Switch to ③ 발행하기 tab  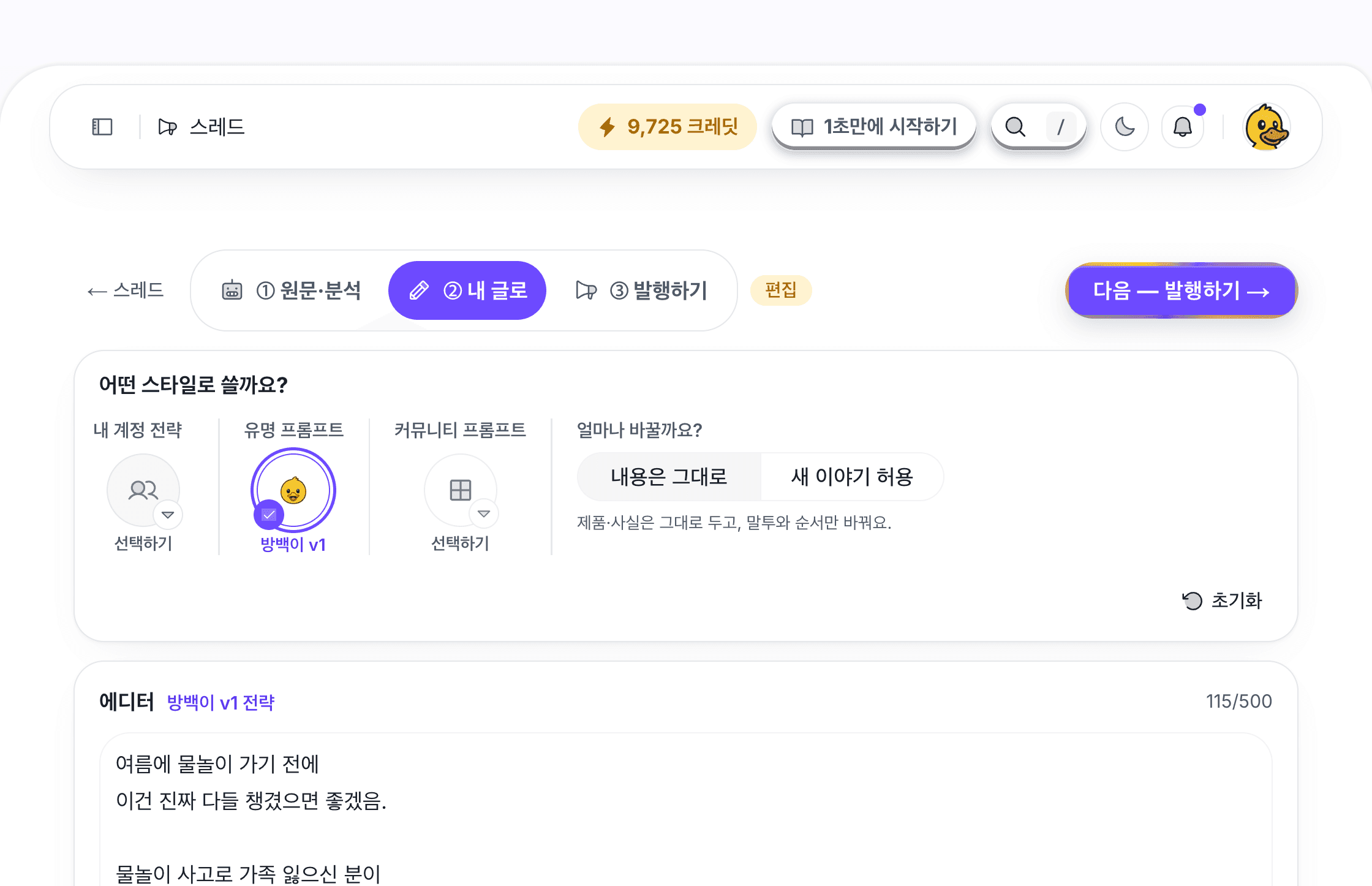coord(642,290)
